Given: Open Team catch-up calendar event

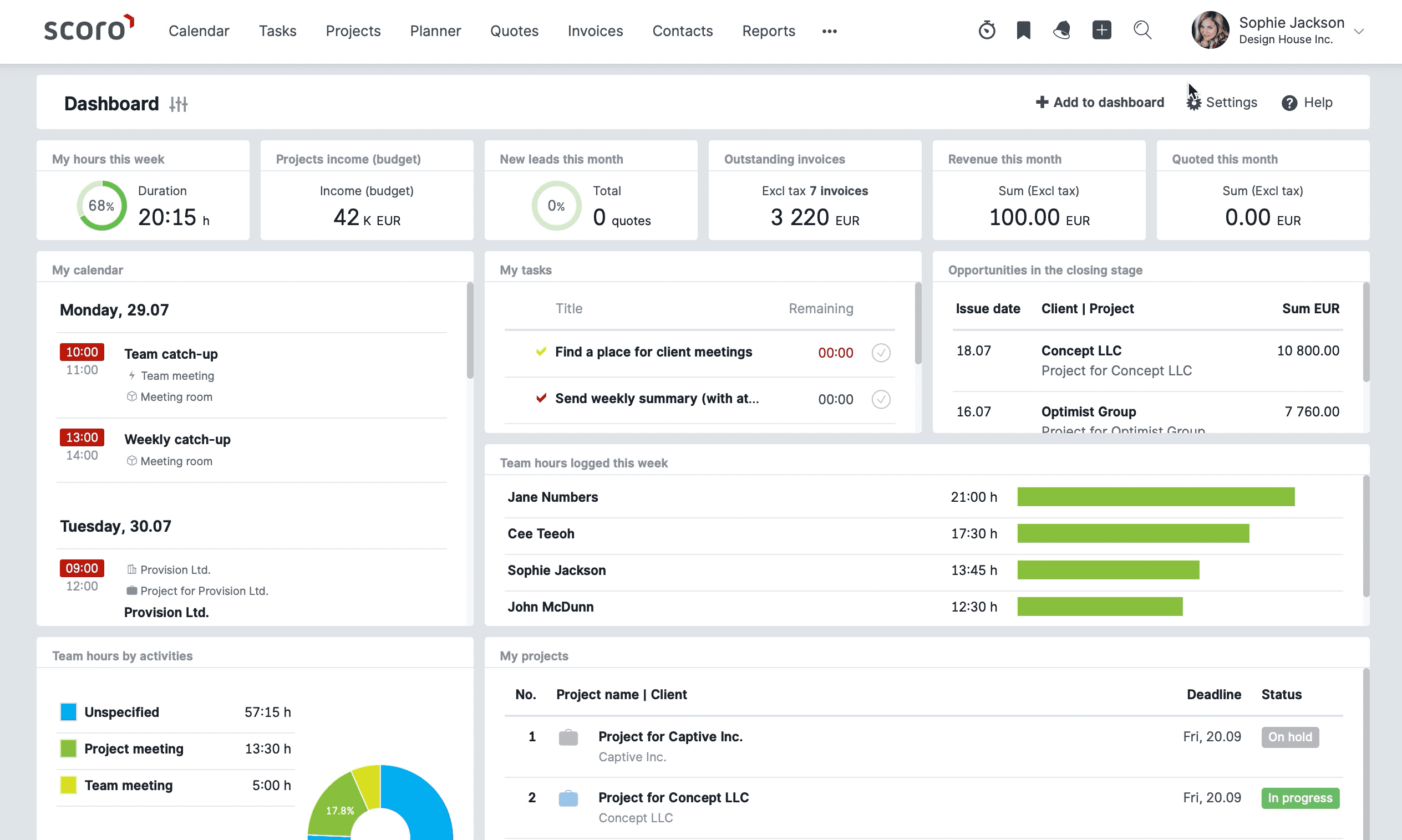Looking at the screenshot, I should point(171,354).
